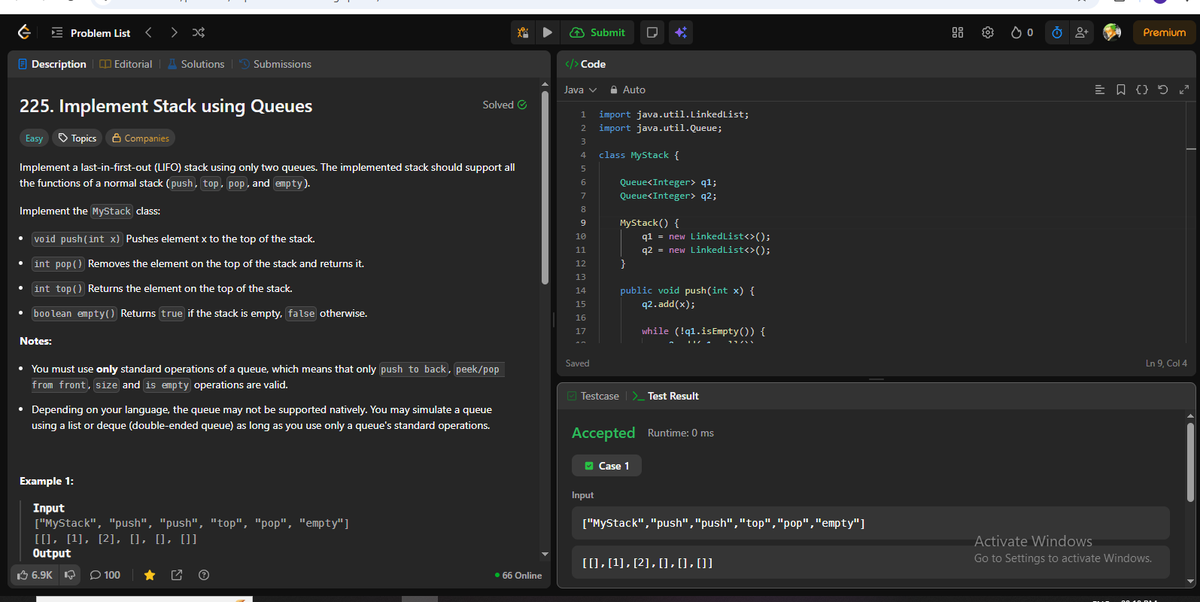Click the debugger bug icon
The width and height of the screenshot is (1200, 602).
[x=523, y=33]
